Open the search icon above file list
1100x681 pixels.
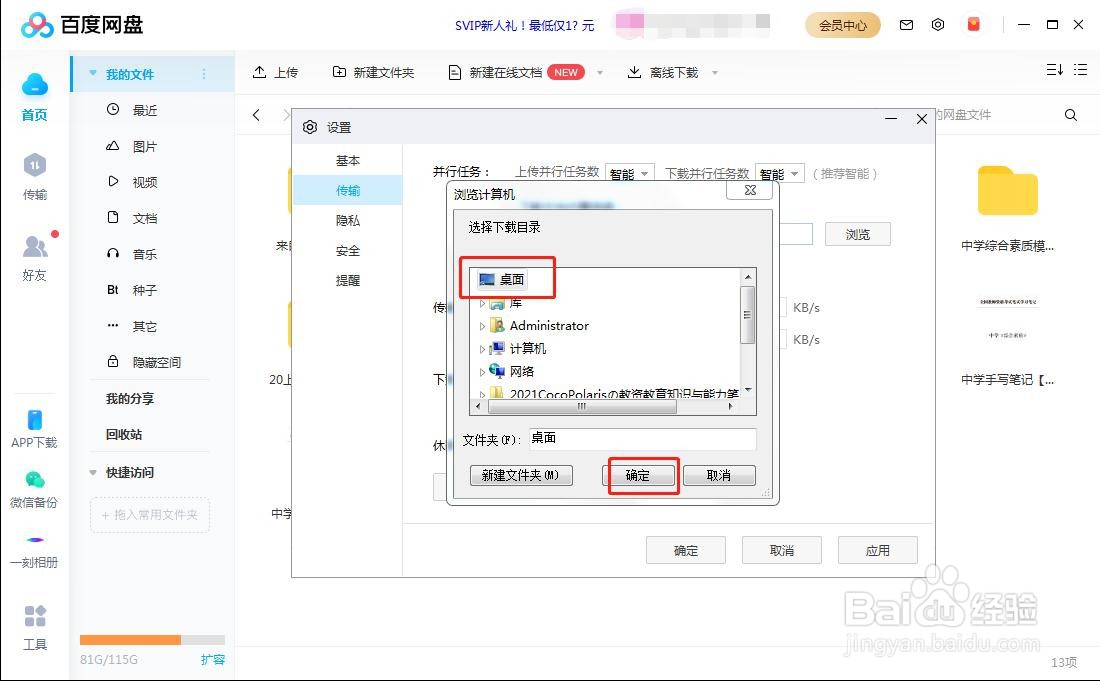pos(1069,115)
